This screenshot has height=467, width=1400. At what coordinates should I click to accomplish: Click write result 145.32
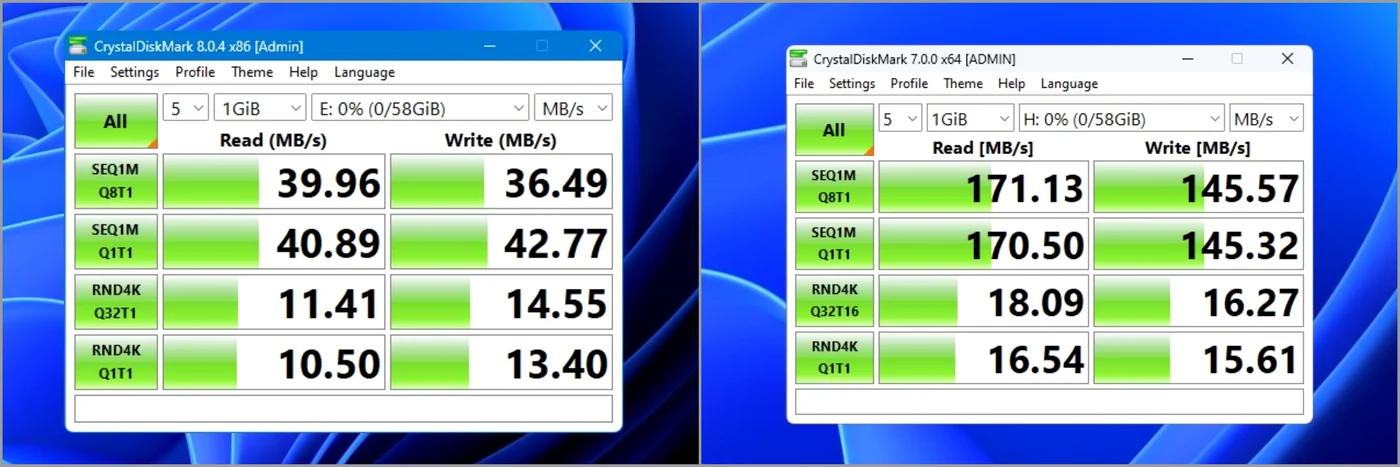coord(1198,243)
